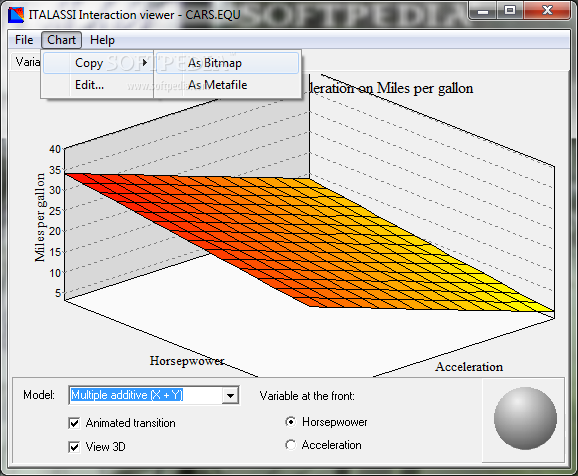Select As Metafile copy option
The image size is (578, 476).
tap(227, 85)
